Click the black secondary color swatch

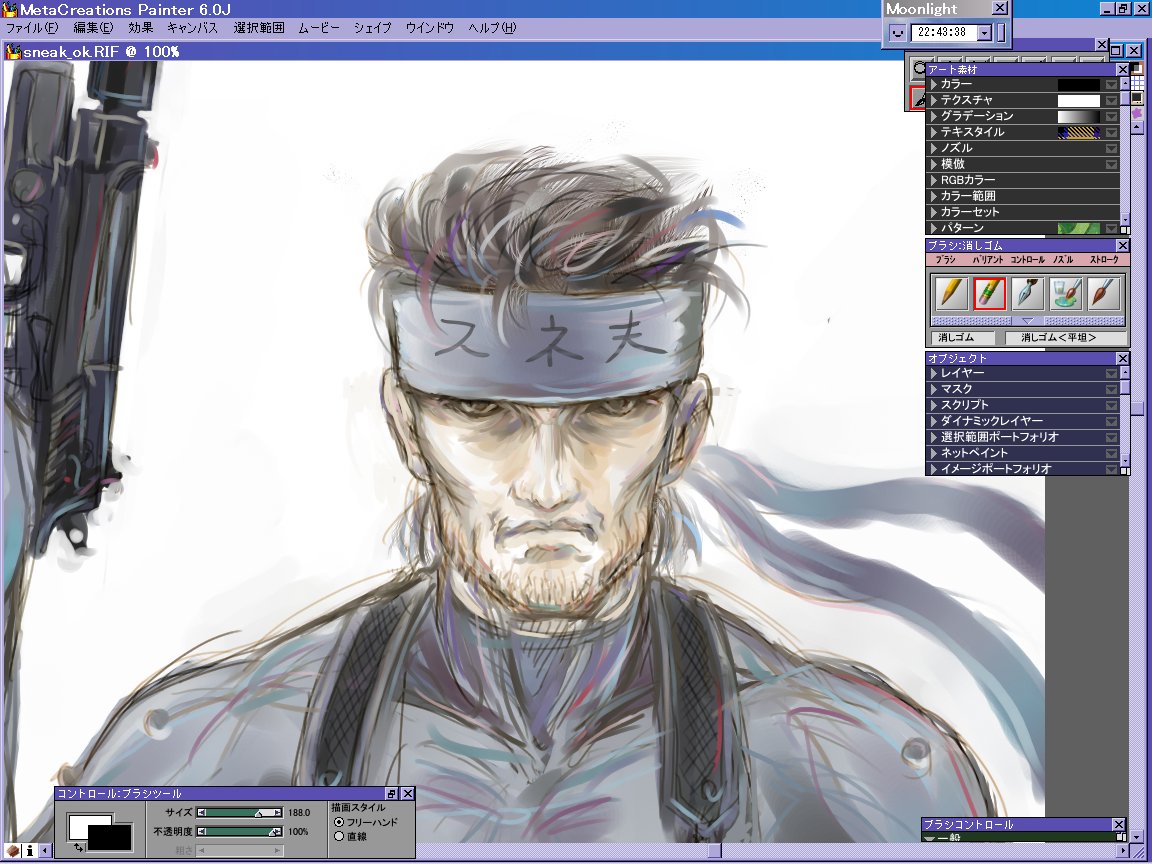[109, 837]
